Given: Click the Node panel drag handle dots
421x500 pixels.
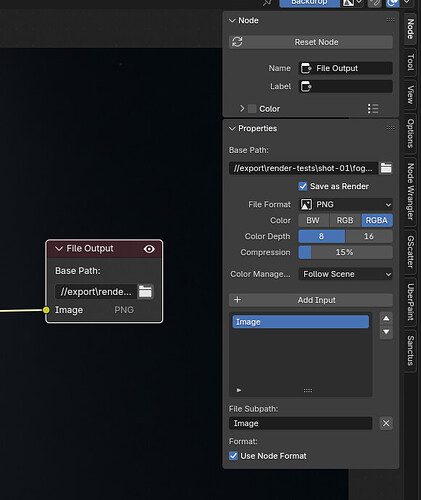Looking at the screenshot, I should pyautogui.click(x=390, y=20).
